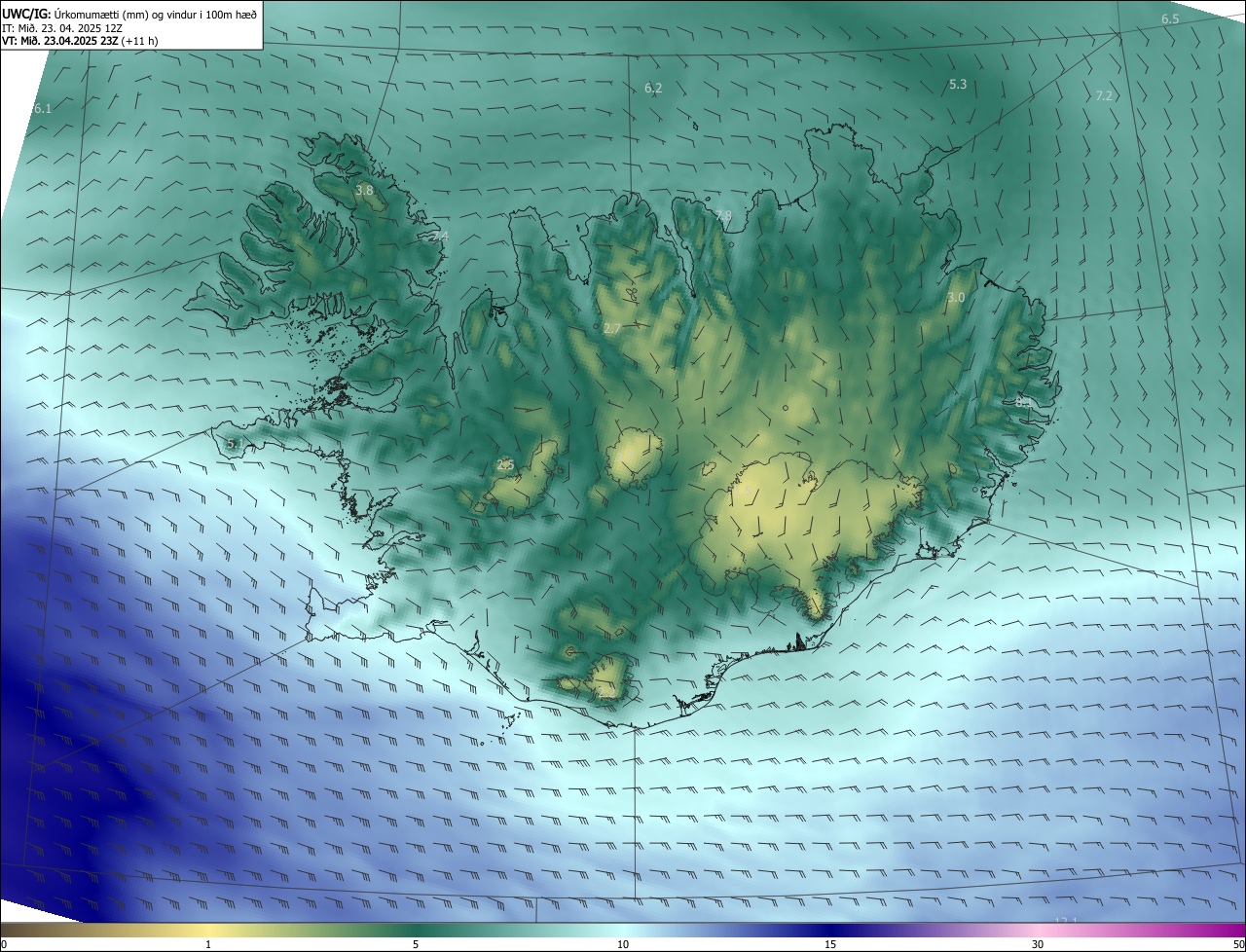Click the 2.7 value label on the map
Viewport: 1246px width, 952px height.
(x=611, y=329)
